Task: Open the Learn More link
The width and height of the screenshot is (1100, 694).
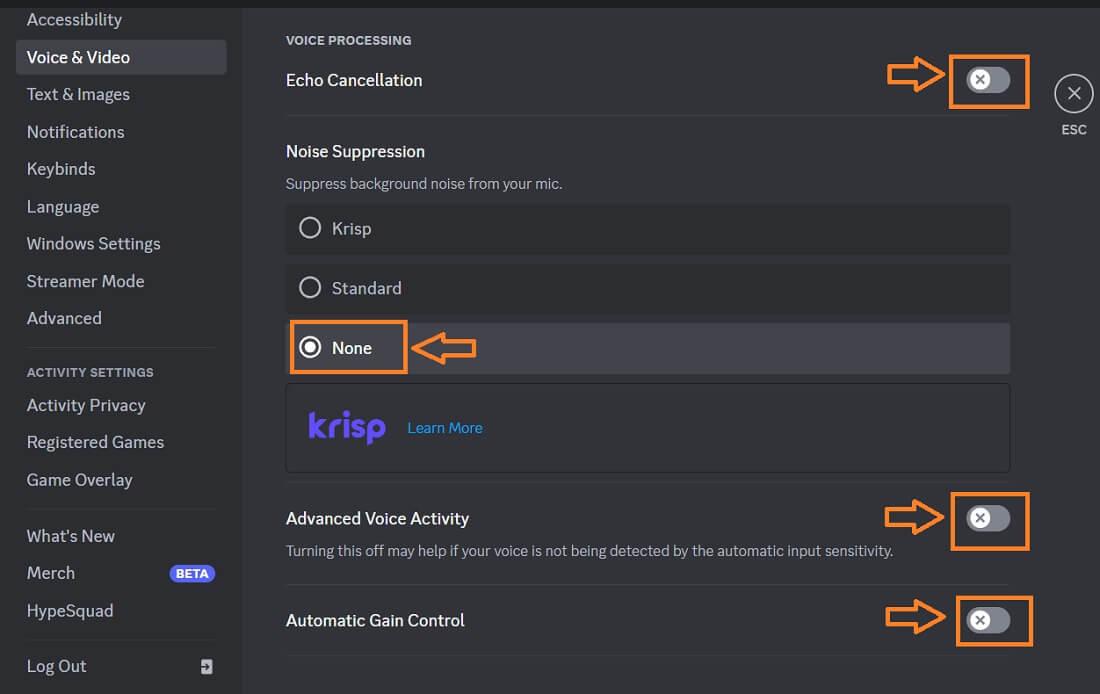Action: pos(445,428)
